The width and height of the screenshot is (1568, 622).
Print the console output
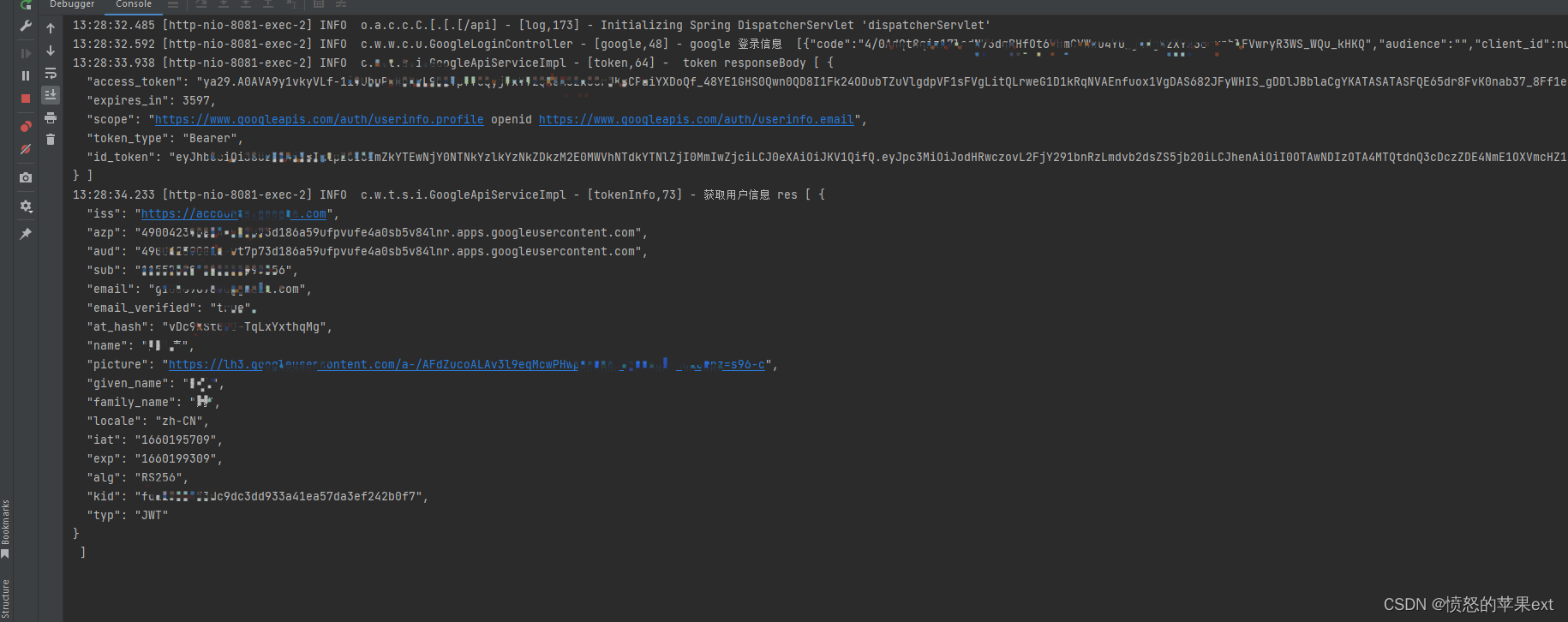tap(51, 117)
